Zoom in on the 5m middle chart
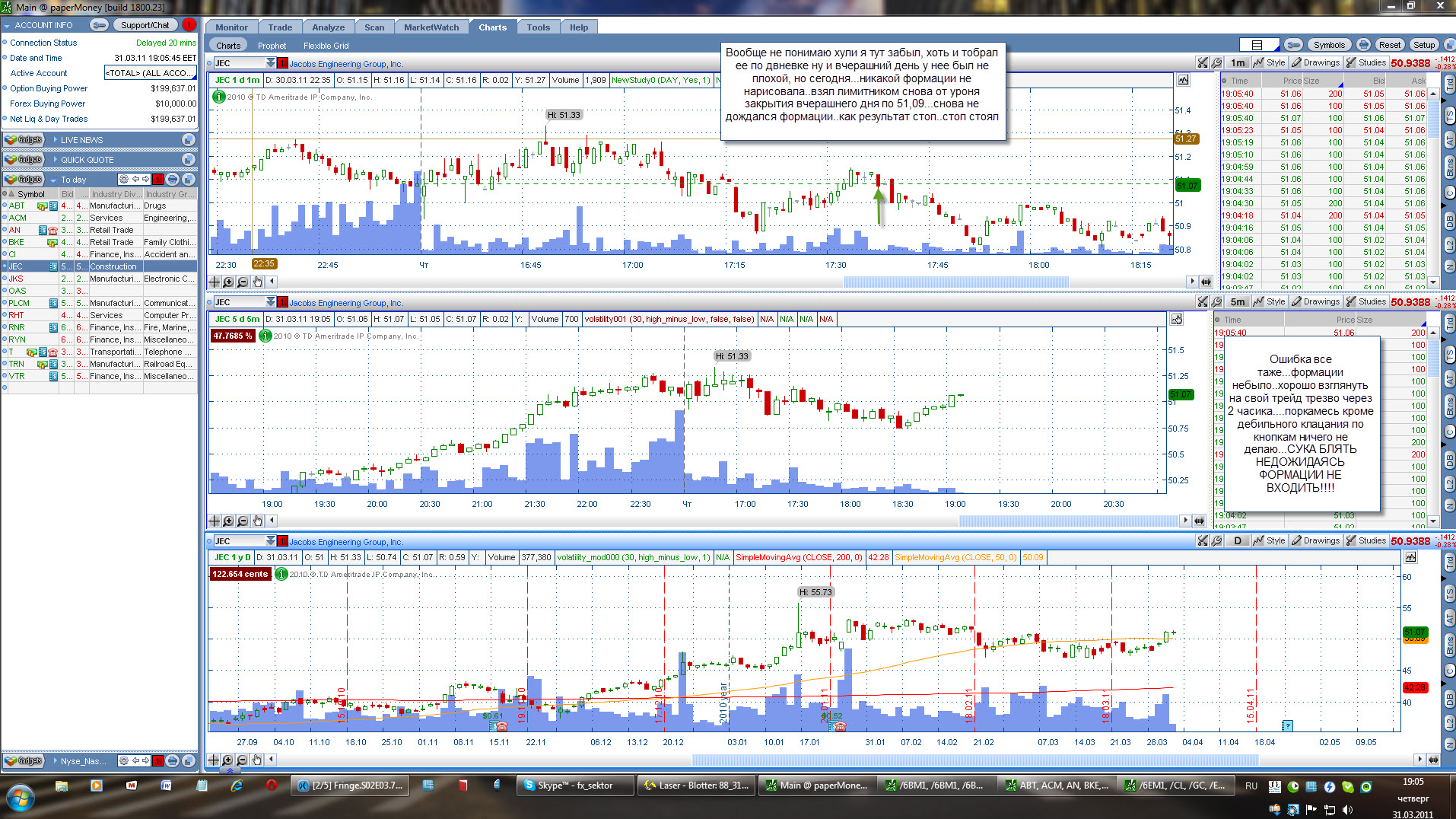1456x819 pixels. 228,521
